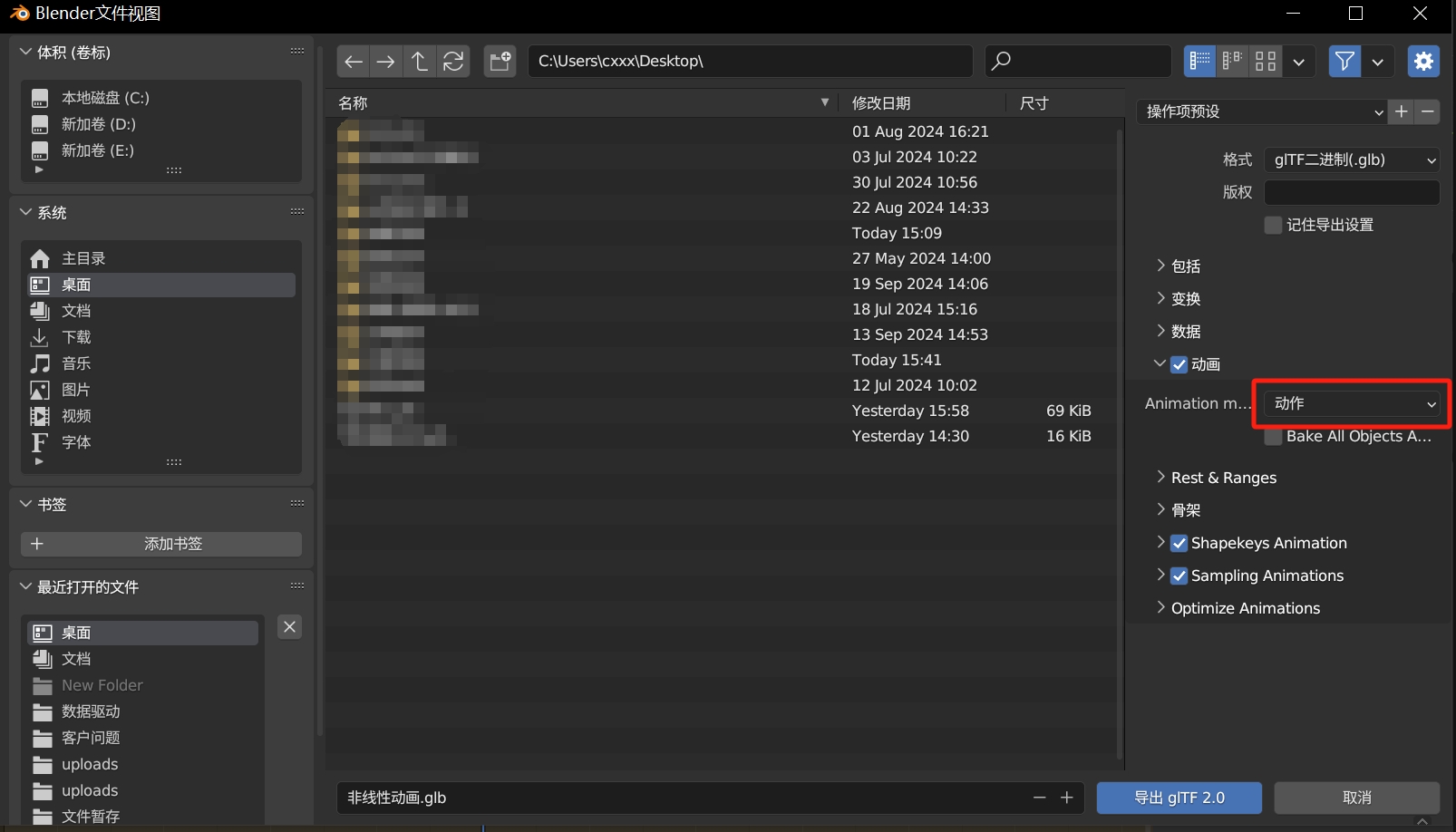This screenshot has width=1456, height=832.
Task: Select local disk (C:) volume
Action: 161,98
